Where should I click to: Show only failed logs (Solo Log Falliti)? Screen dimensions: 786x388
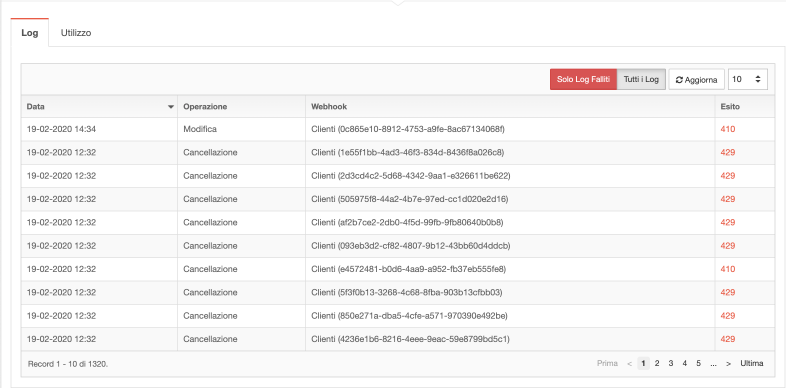pos(583,80)
